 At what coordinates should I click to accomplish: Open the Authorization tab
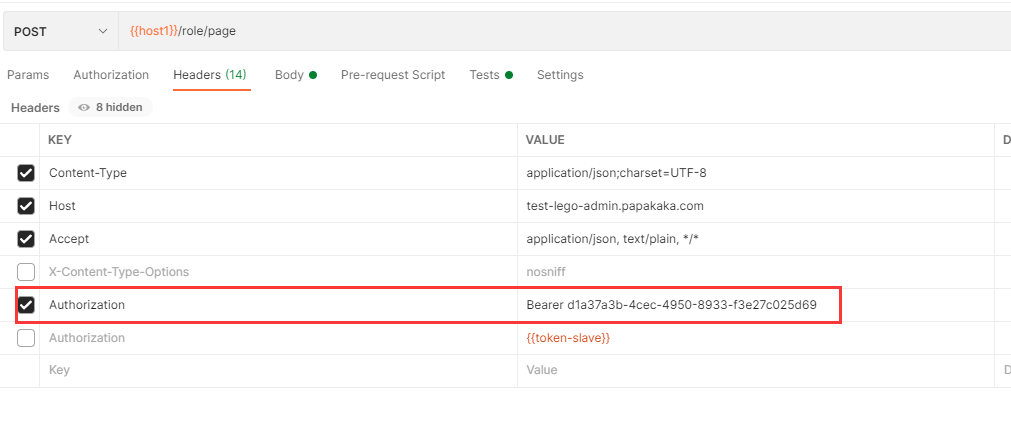(111, 75)
